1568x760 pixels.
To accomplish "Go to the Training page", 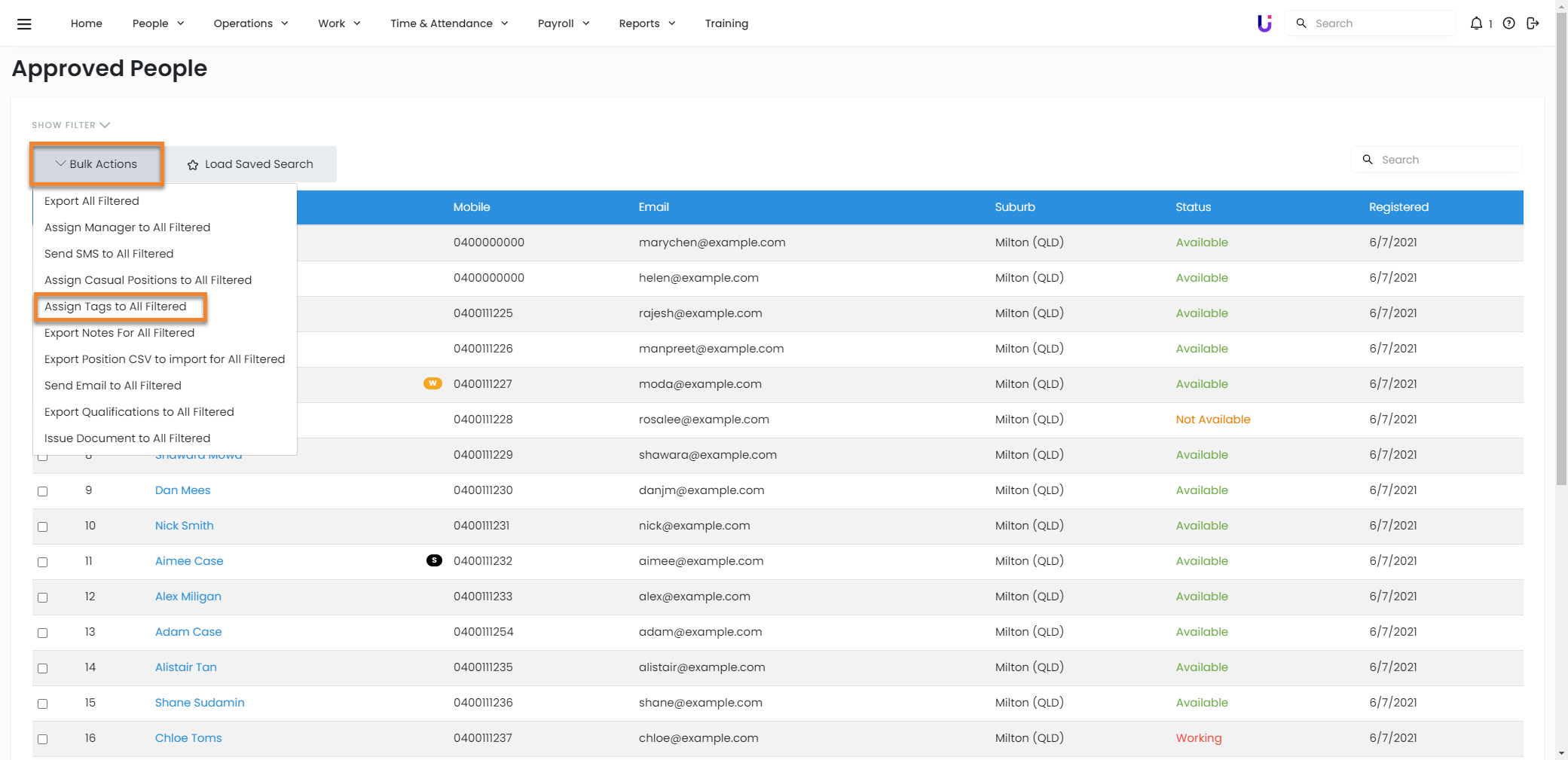I will [x=726, y=23].
